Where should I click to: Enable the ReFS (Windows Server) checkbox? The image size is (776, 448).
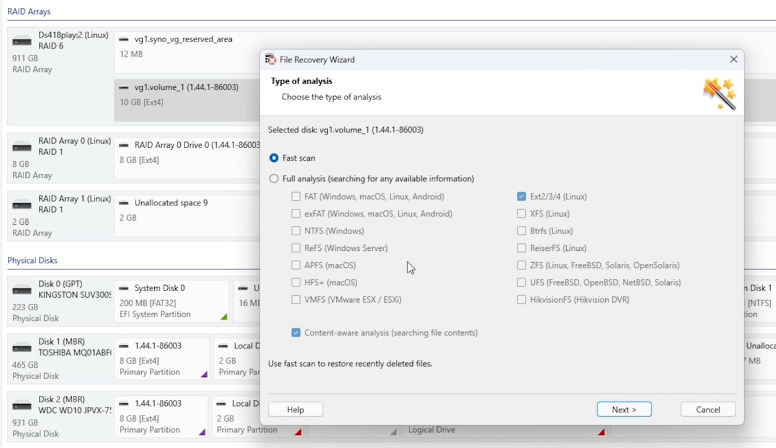pos(296,248)
